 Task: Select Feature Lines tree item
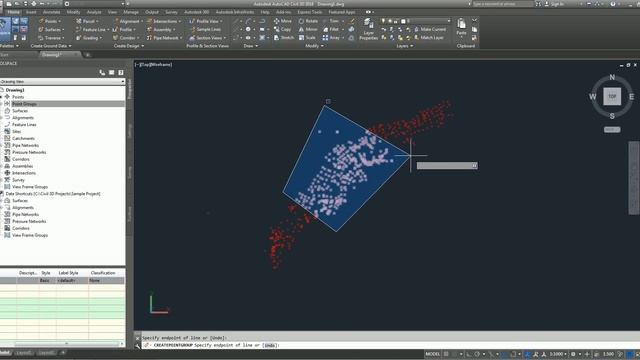[x=24, y=124]
